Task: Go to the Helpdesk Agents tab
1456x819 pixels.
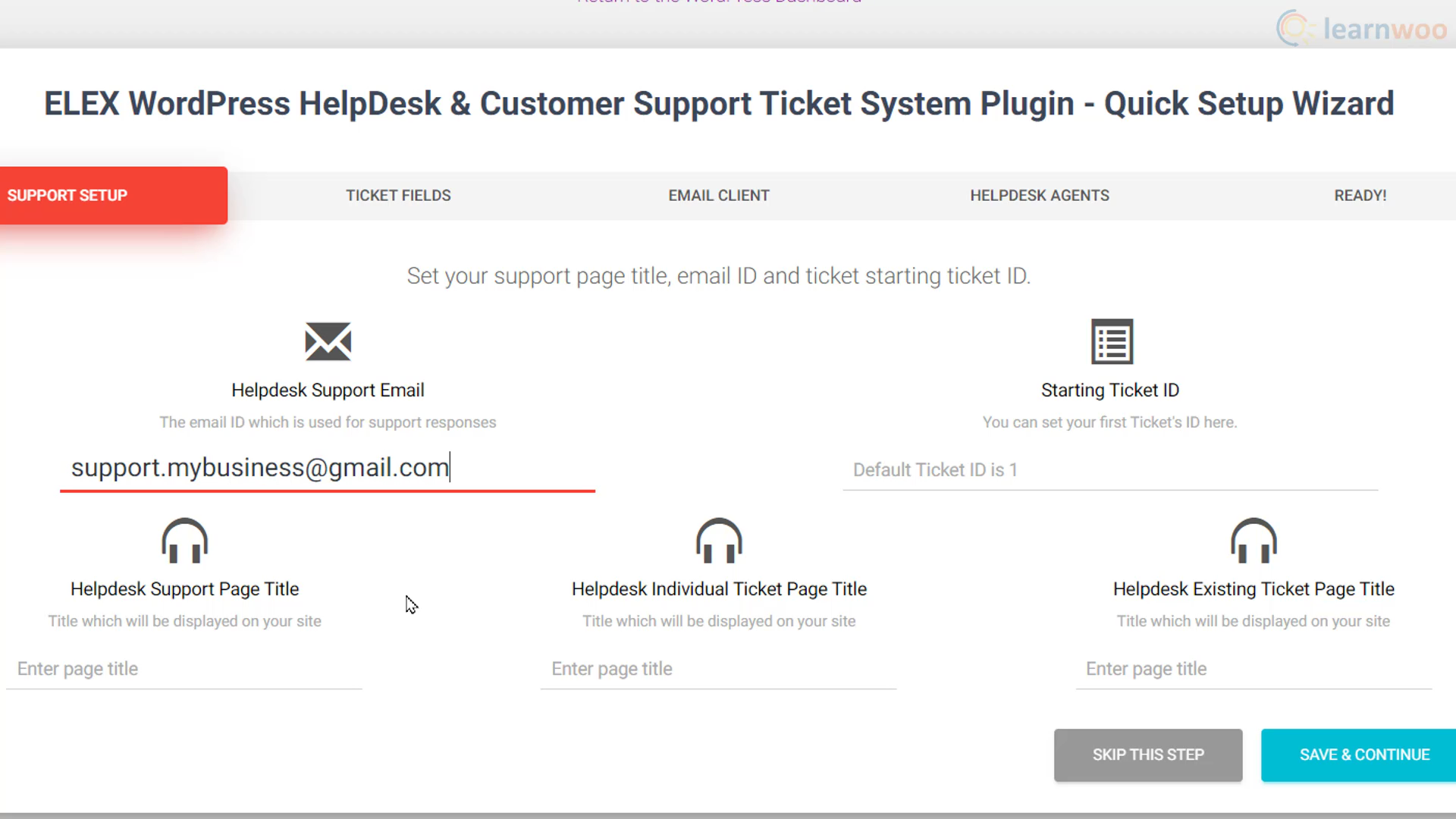Action: pos(1040,196)
